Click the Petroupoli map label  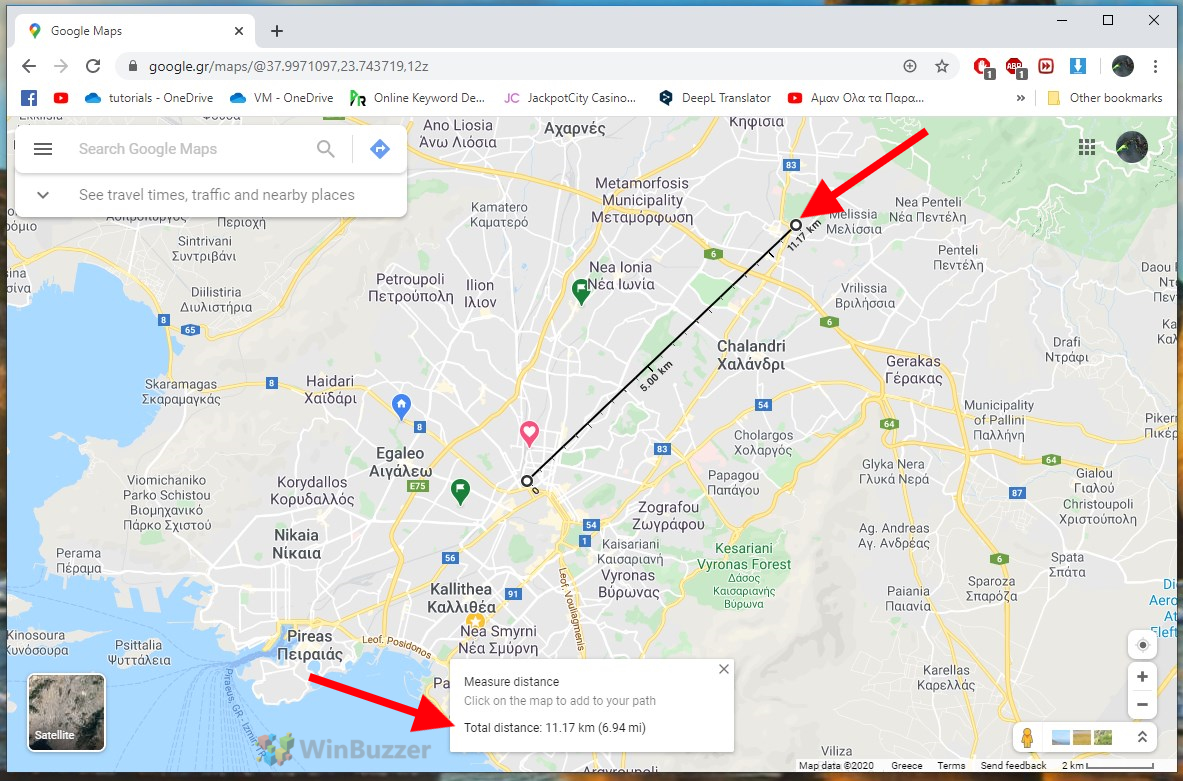click(410, 287)
